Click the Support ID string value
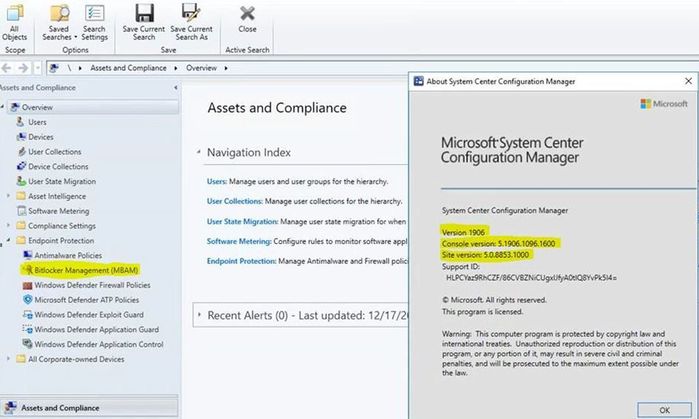The height and width of the screenshot is (419, 699). [x=531, y=277]
